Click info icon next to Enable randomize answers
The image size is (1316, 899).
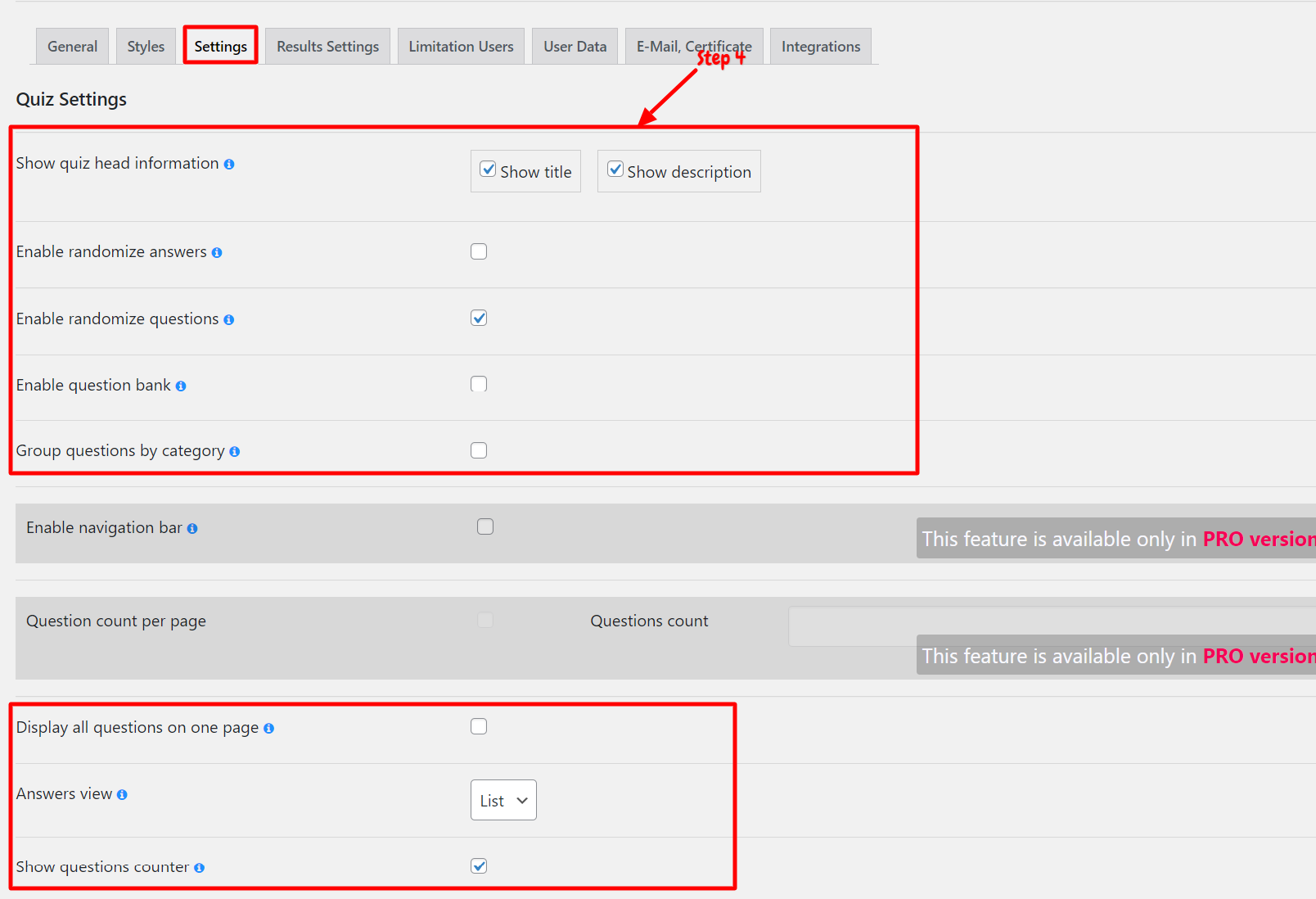coord(217,253)
